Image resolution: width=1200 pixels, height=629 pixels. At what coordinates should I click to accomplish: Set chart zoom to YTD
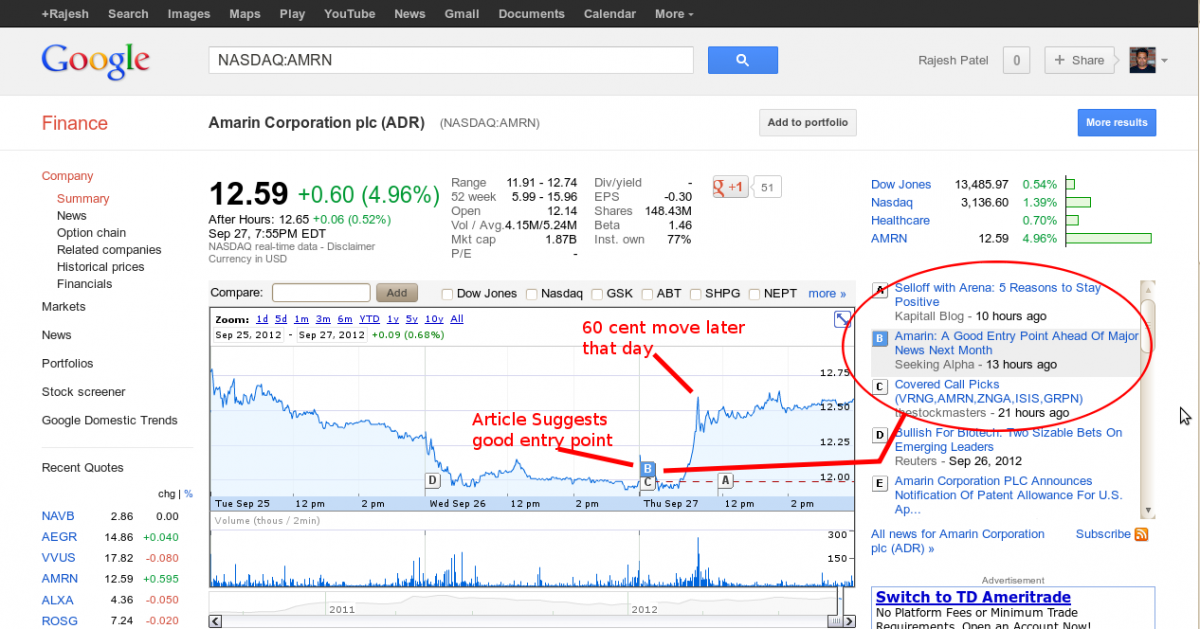click(x=370, y=319)
